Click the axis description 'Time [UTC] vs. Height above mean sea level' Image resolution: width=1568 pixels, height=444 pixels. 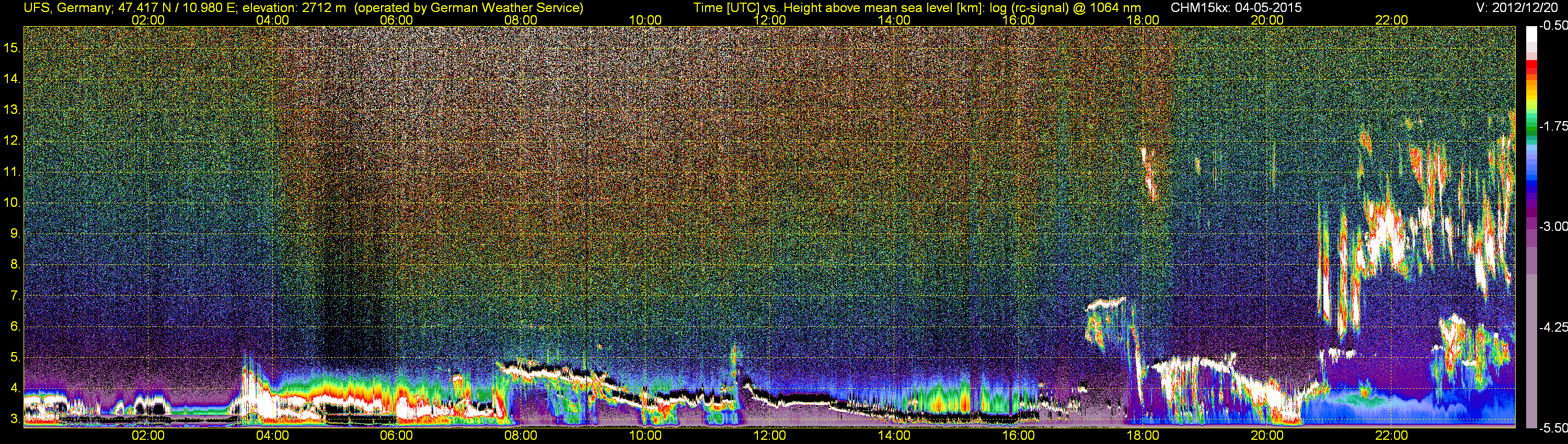(x=822, y=7)
